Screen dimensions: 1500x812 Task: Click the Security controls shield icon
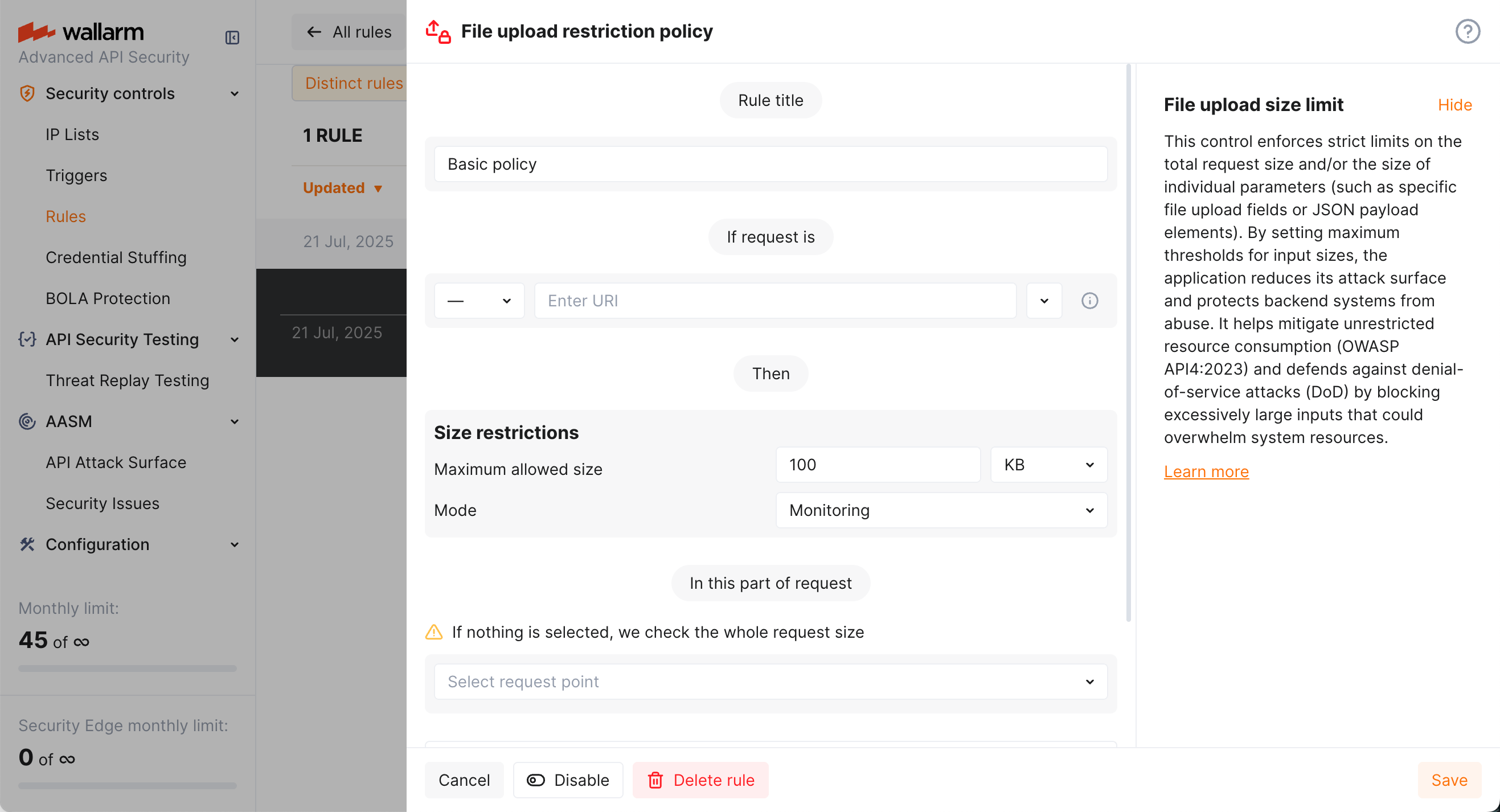27,93
